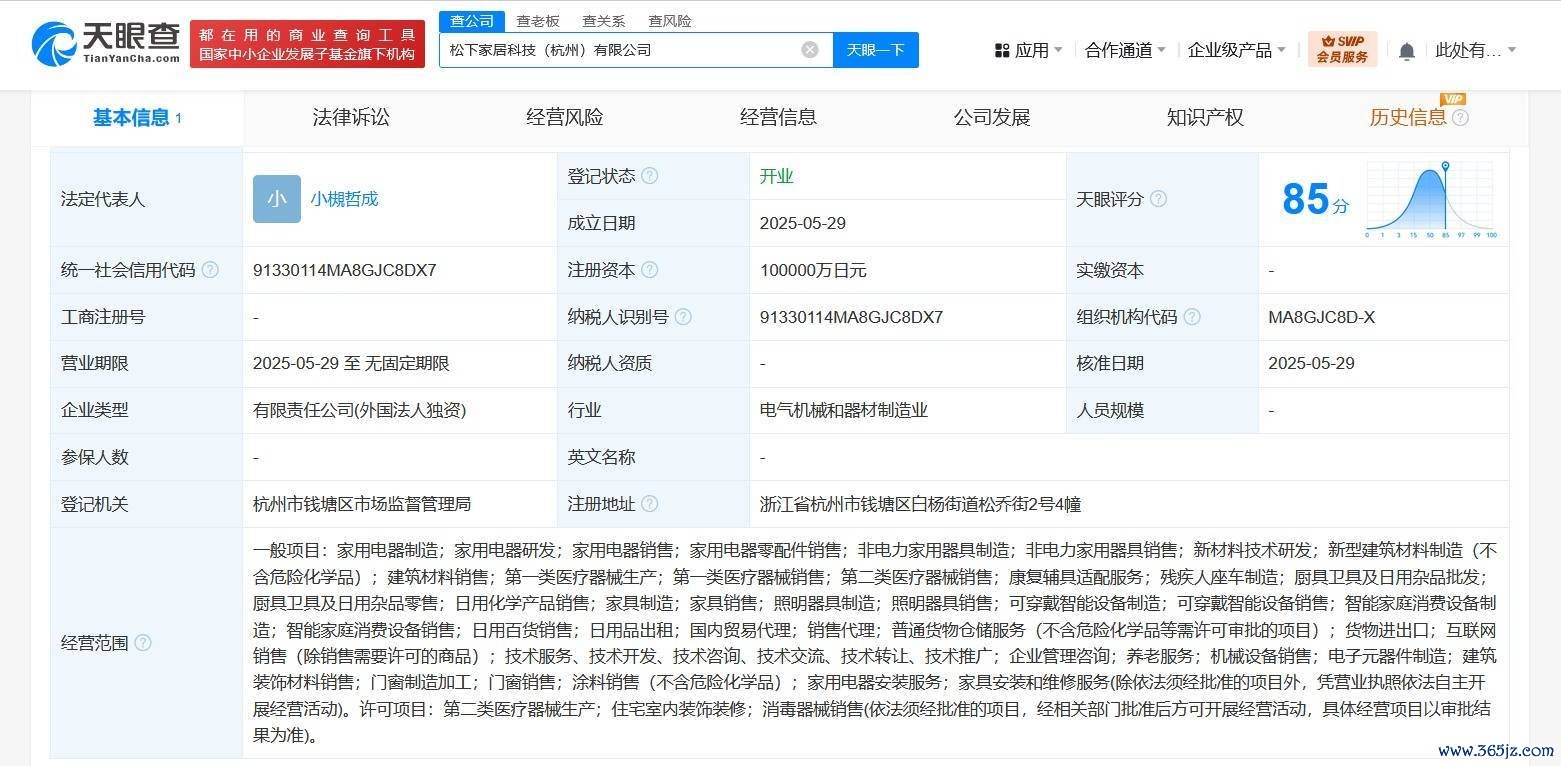The image size is (1561, 766).
Task: Click the 天眼一下 search button
Action: click(x=876, y=50)
